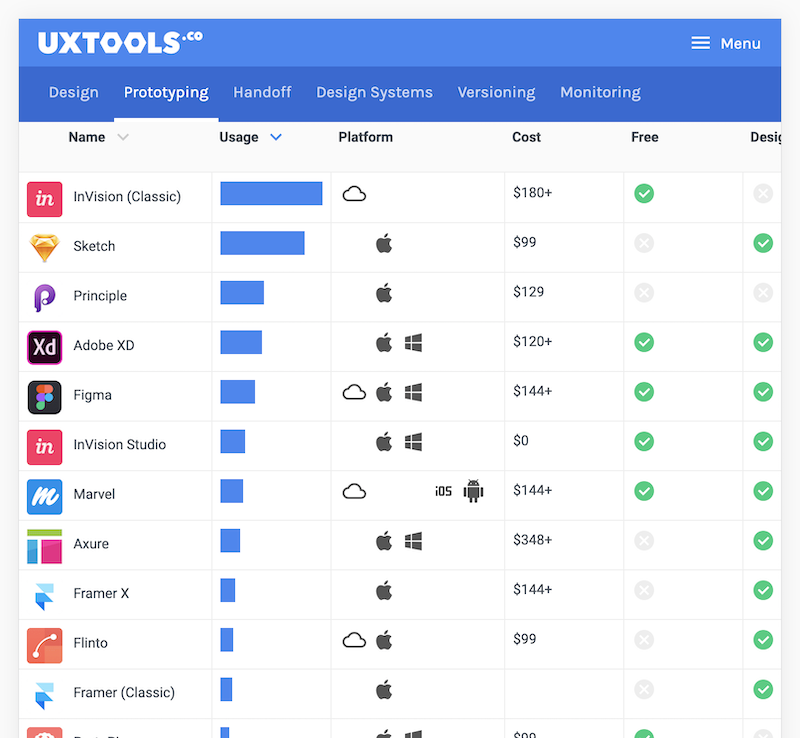
Task: Click the Framer (Classic) icon
Action: tap(44, 696)
